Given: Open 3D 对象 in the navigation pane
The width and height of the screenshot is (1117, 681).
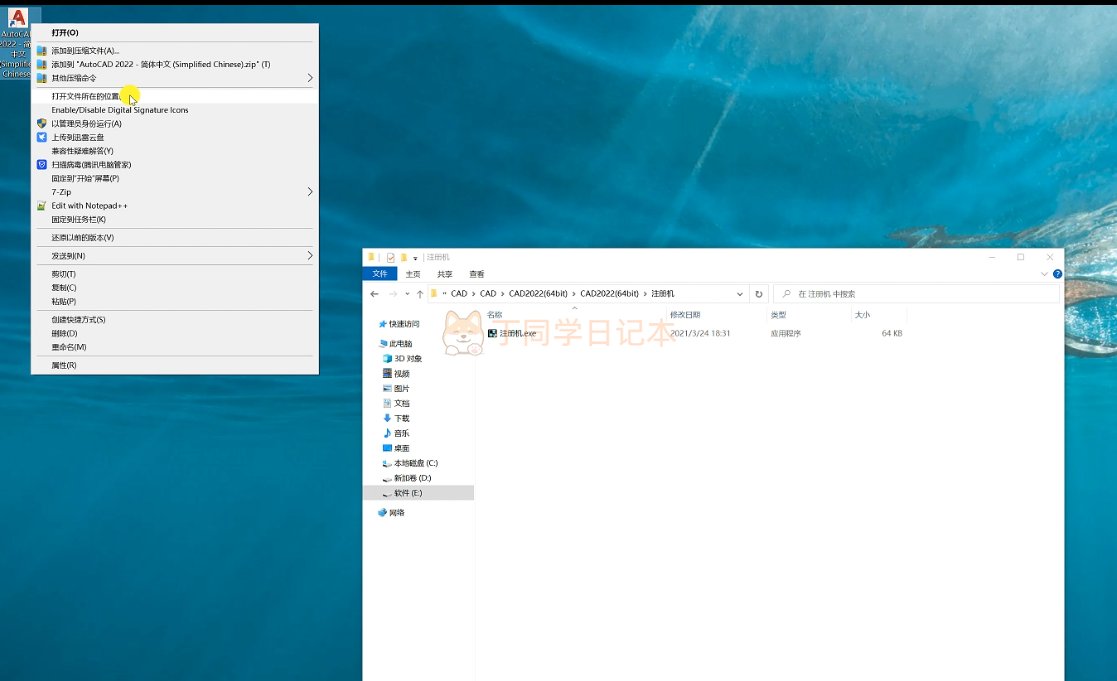Looking at the screenshot, I should (407, 358).
